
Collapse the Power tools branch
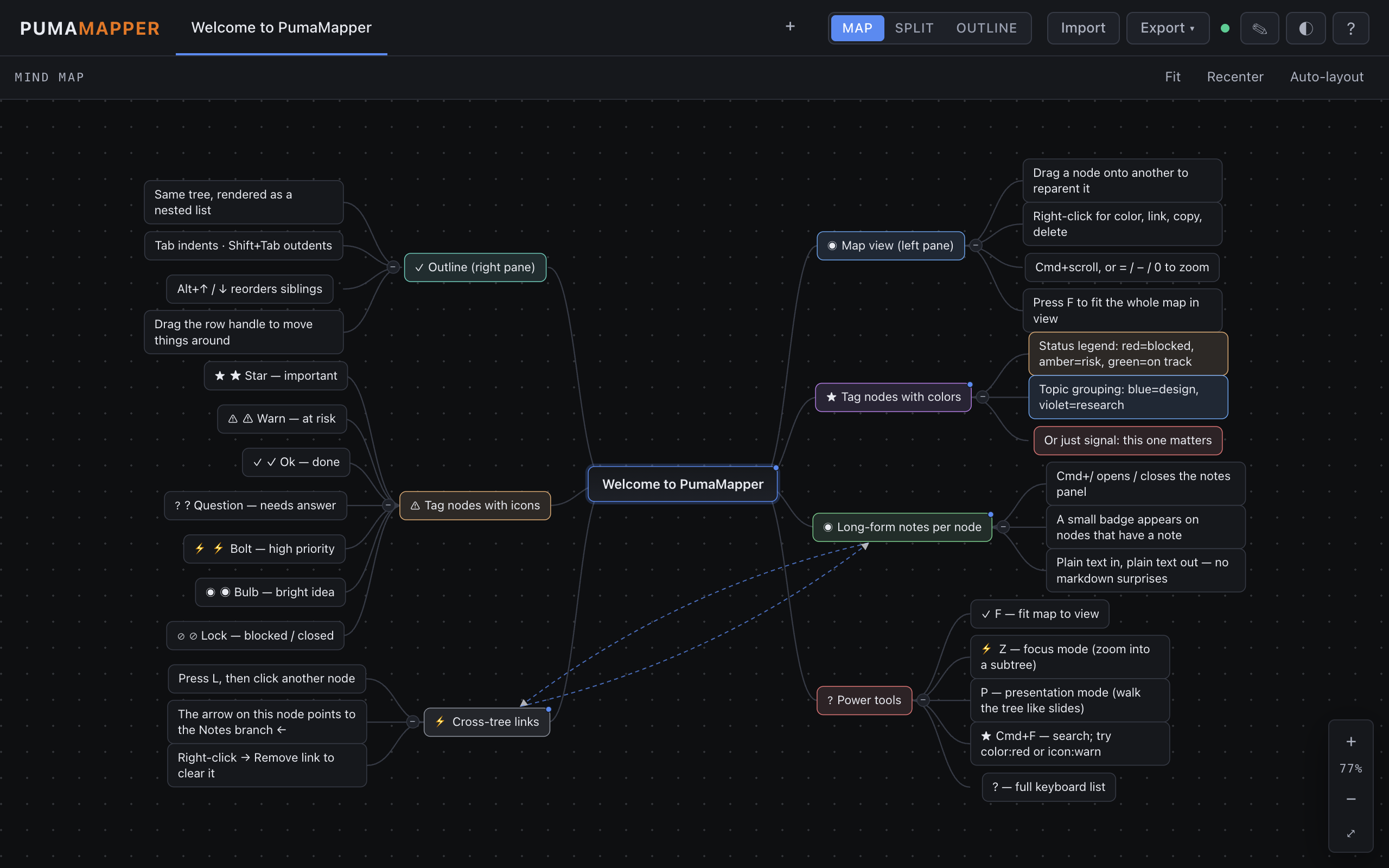pyautogui.click(x=923, y=700)
